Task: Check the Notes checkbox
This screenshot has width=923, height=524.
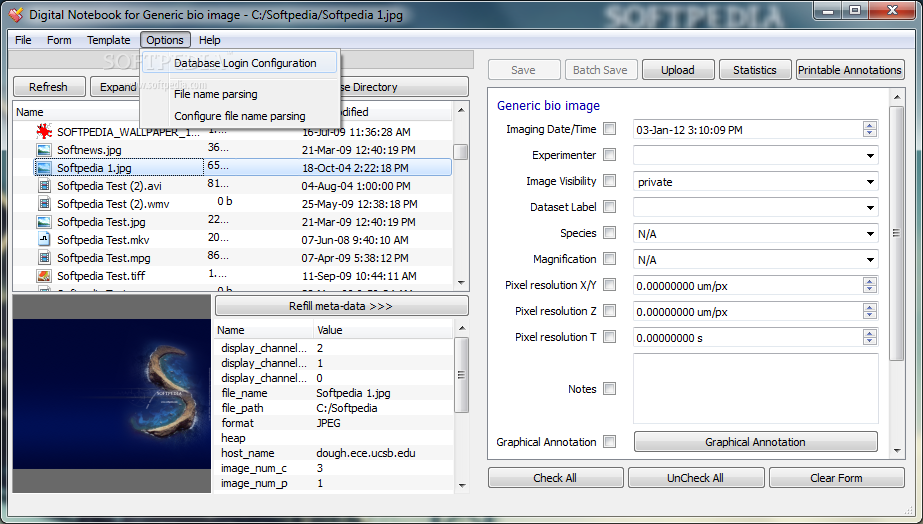Action: coord(610,389)
